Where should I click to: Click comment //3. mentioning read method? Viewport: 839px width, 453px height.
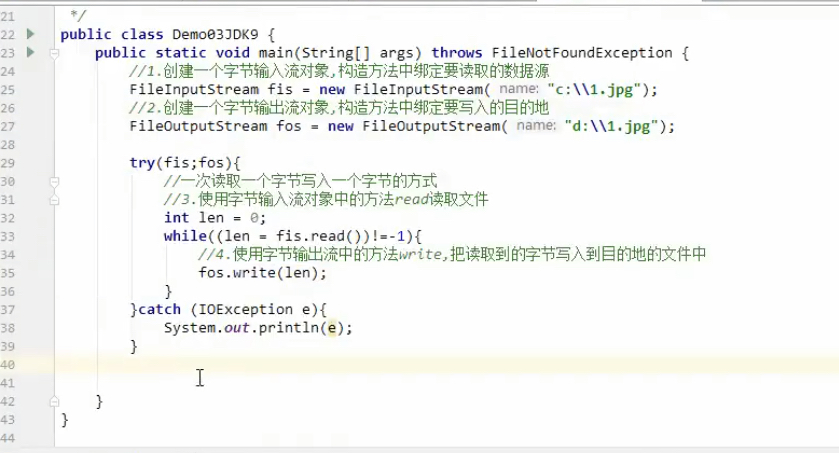[x=326, y=200]
